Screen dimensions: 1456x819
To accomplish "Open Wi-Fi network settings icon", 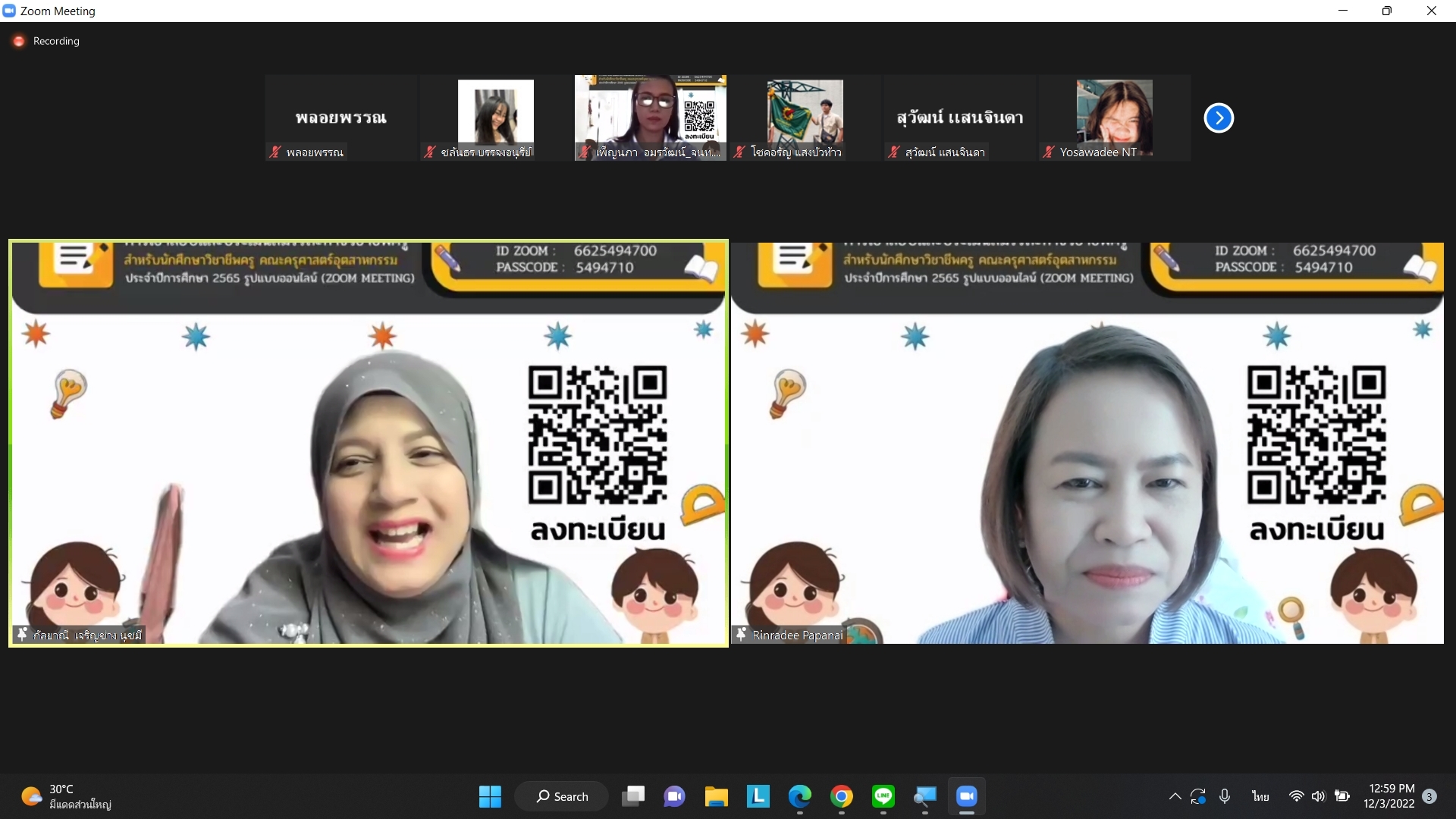I will point(1296,796).
